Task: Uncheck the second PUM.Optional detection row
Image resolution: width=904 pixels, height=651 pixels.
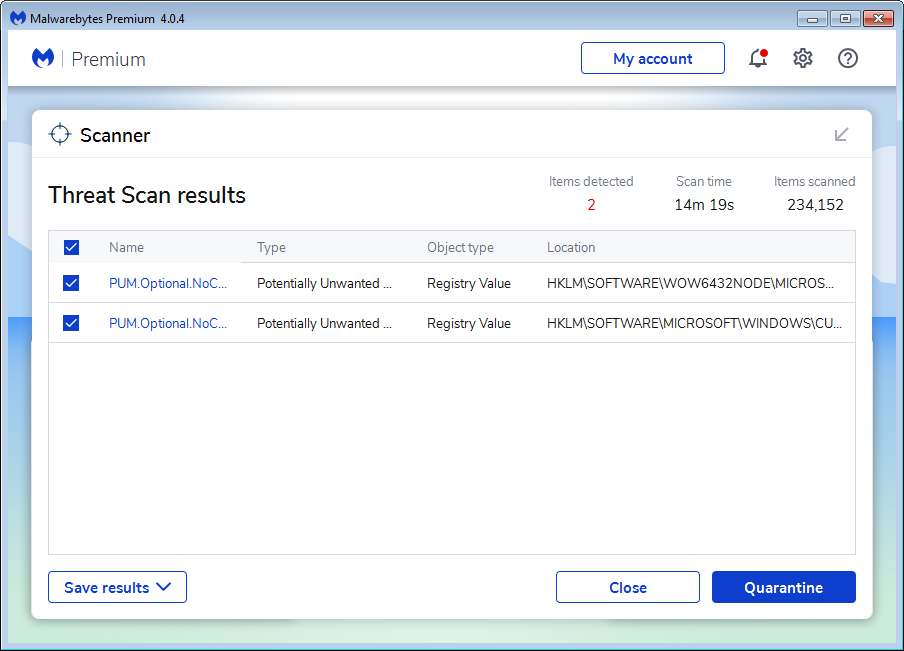Action: coord(71,323)
